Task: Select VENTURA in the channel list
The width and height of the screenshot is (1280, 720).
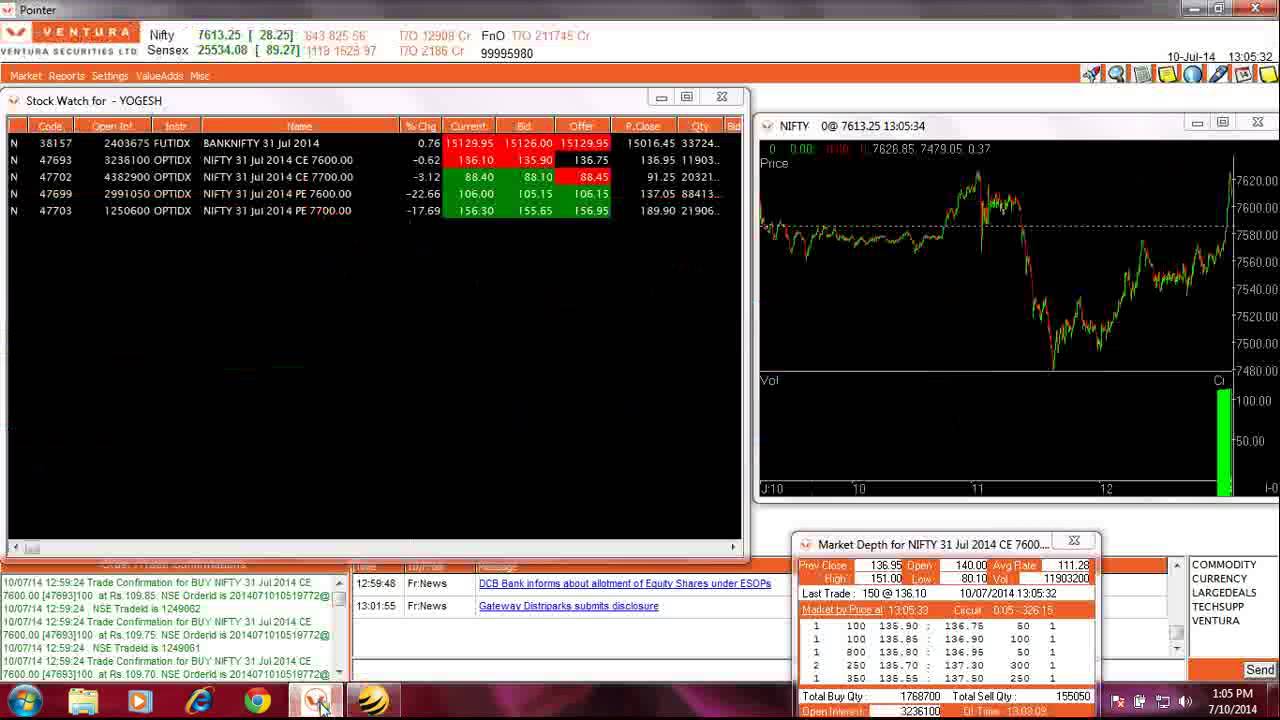Action: point(1215,621)
